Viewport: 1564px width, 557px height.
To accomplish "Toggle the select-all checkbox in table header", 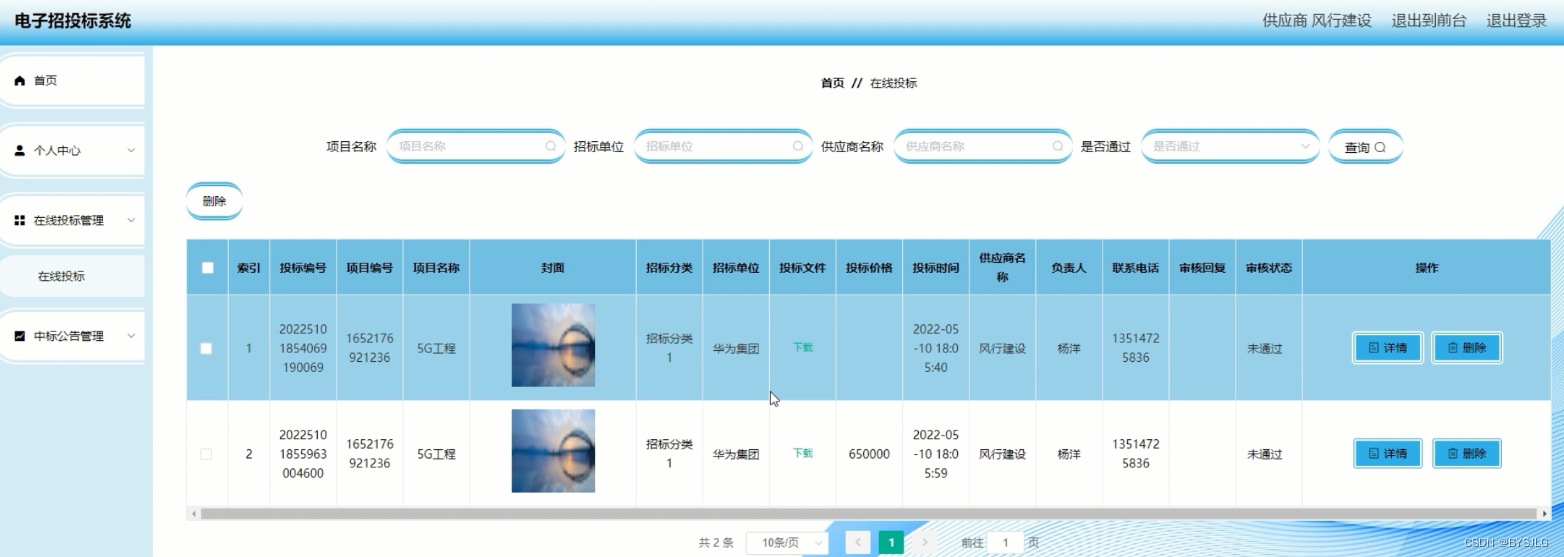I will [207, 268].
